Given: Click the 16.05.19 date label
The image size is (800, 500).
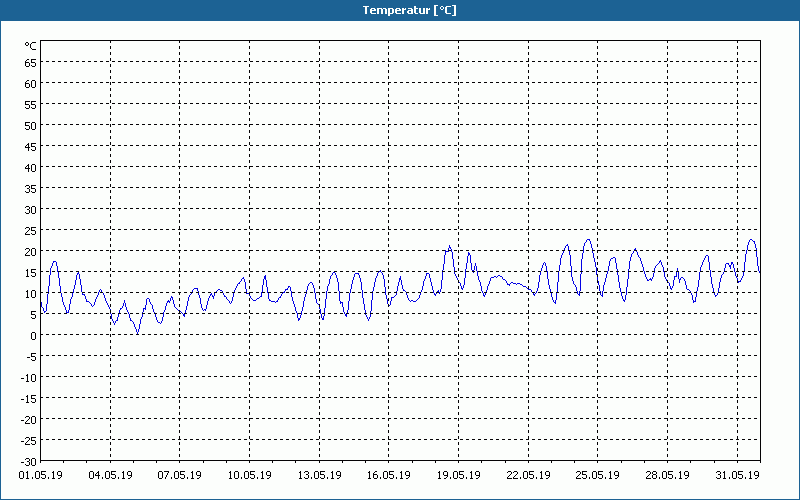Looking at the screenshot, I should point(389,475).
